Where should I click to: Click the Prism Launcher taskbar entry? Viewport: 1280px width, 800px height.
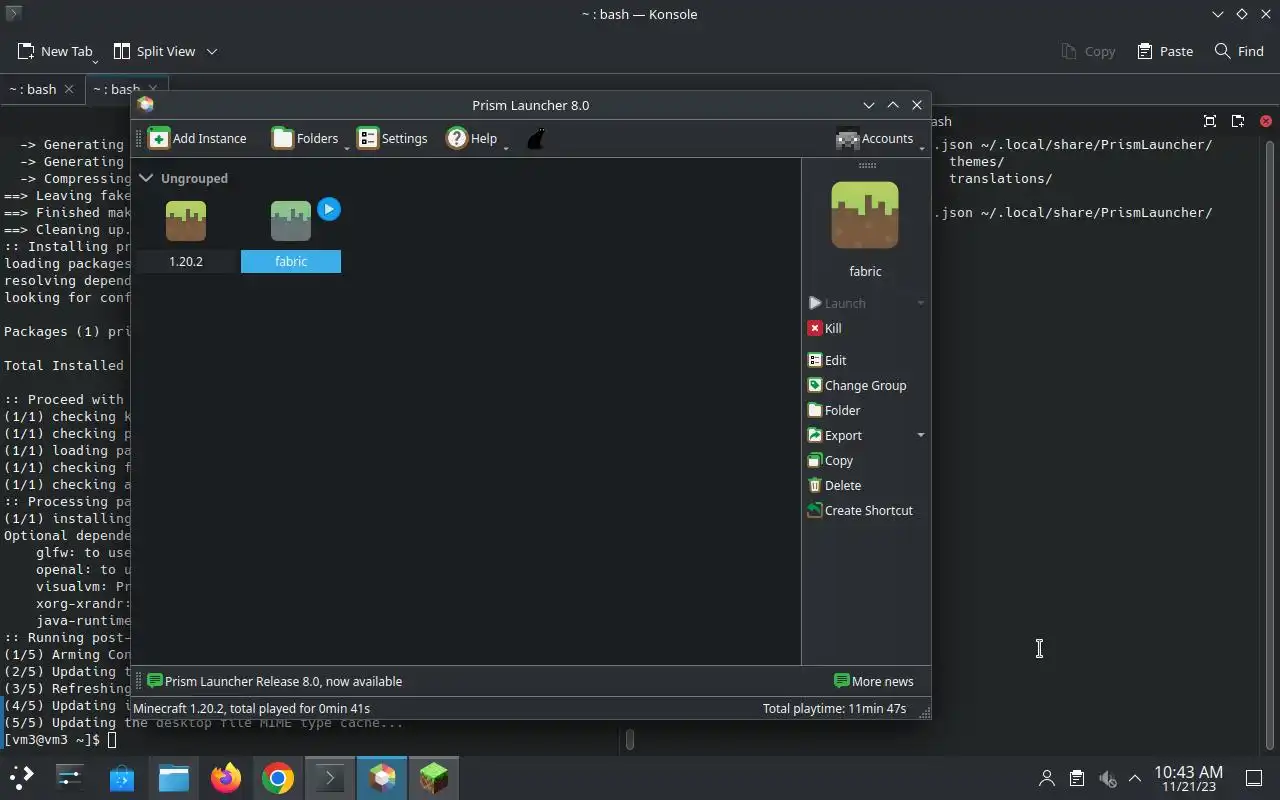point(382,777)
